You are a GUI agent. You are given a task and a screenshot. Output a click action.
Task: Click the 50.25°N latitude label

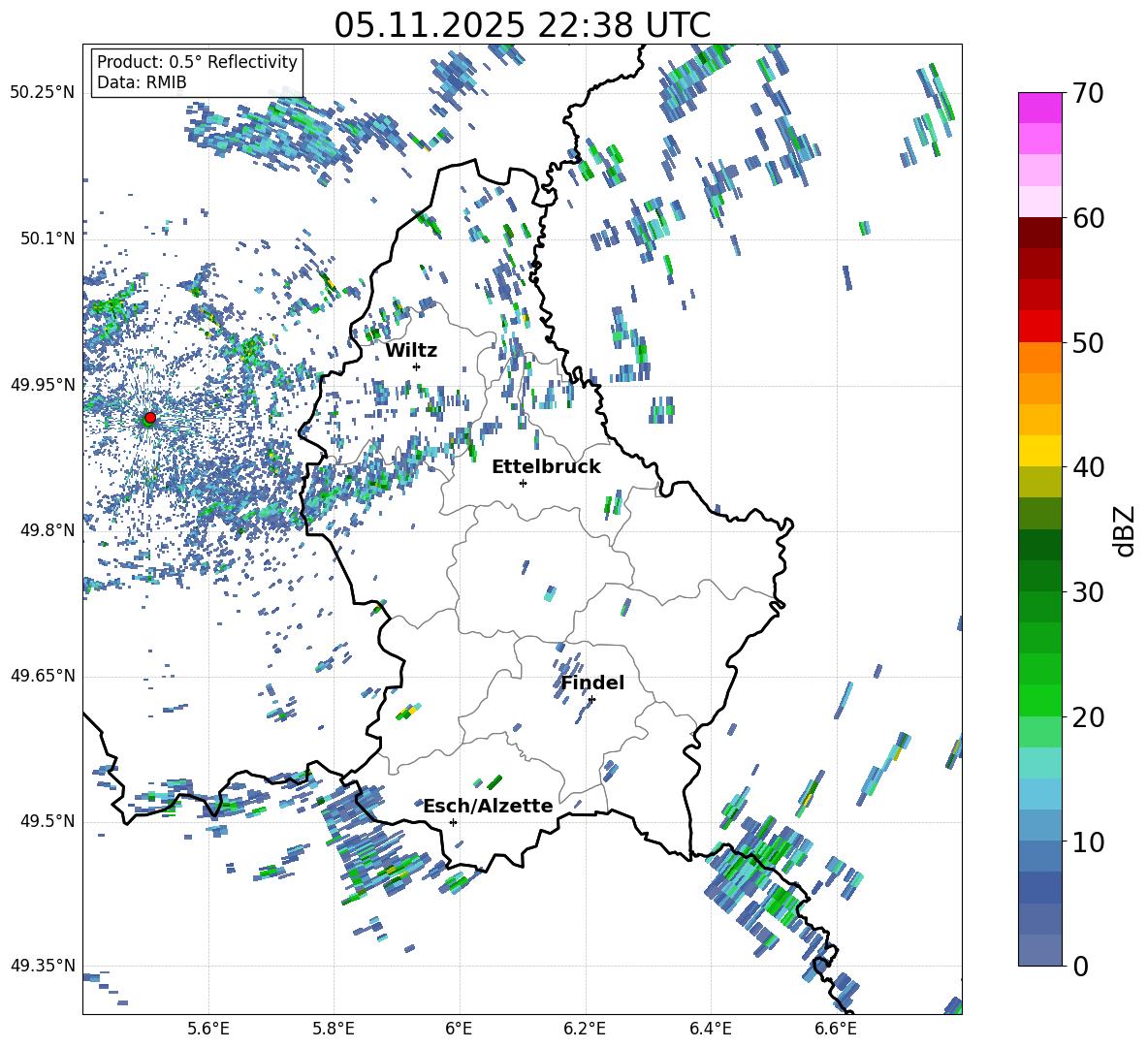(43, 92)
